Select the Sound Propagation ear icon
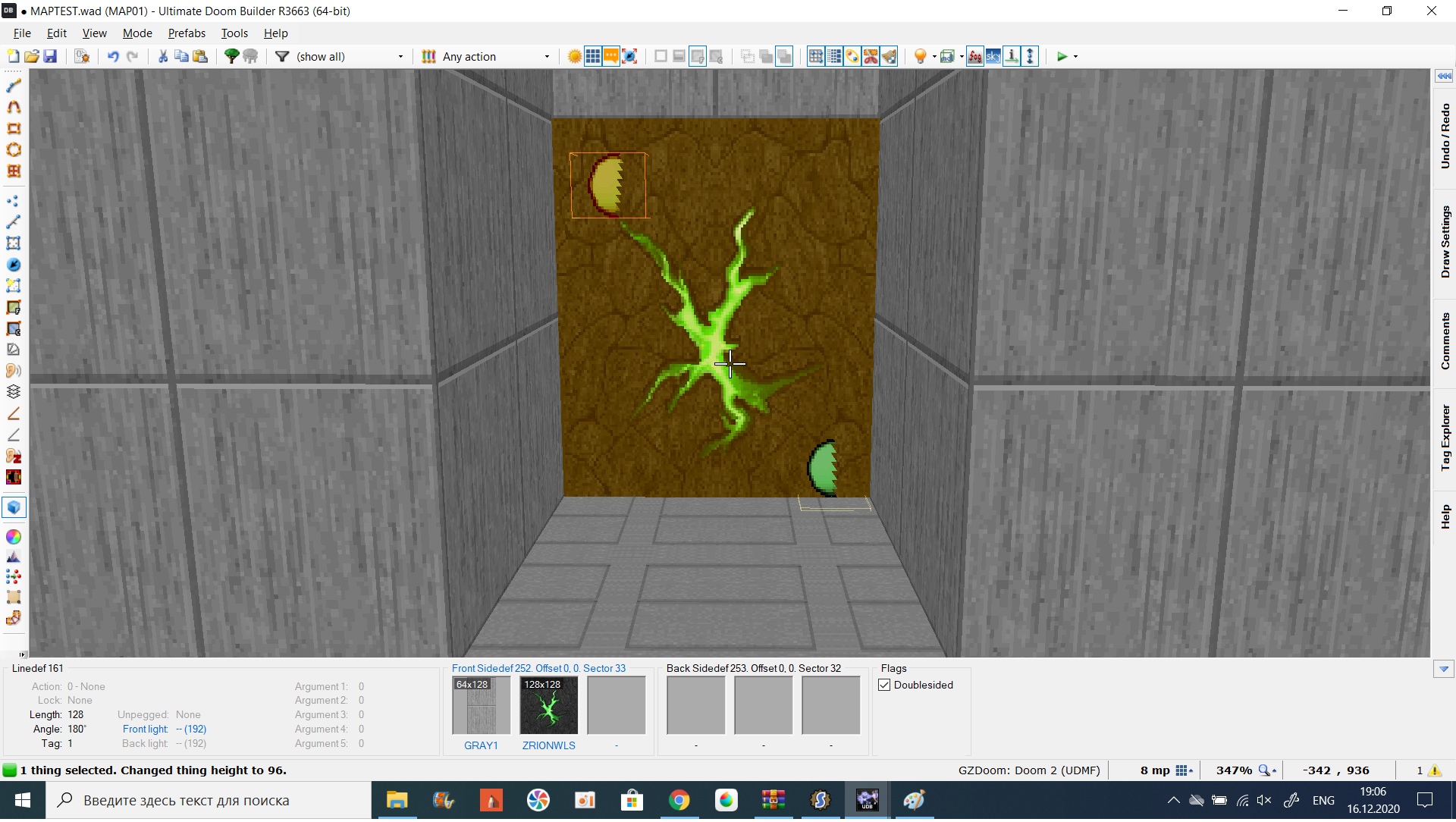 click(x=14, y=371)
